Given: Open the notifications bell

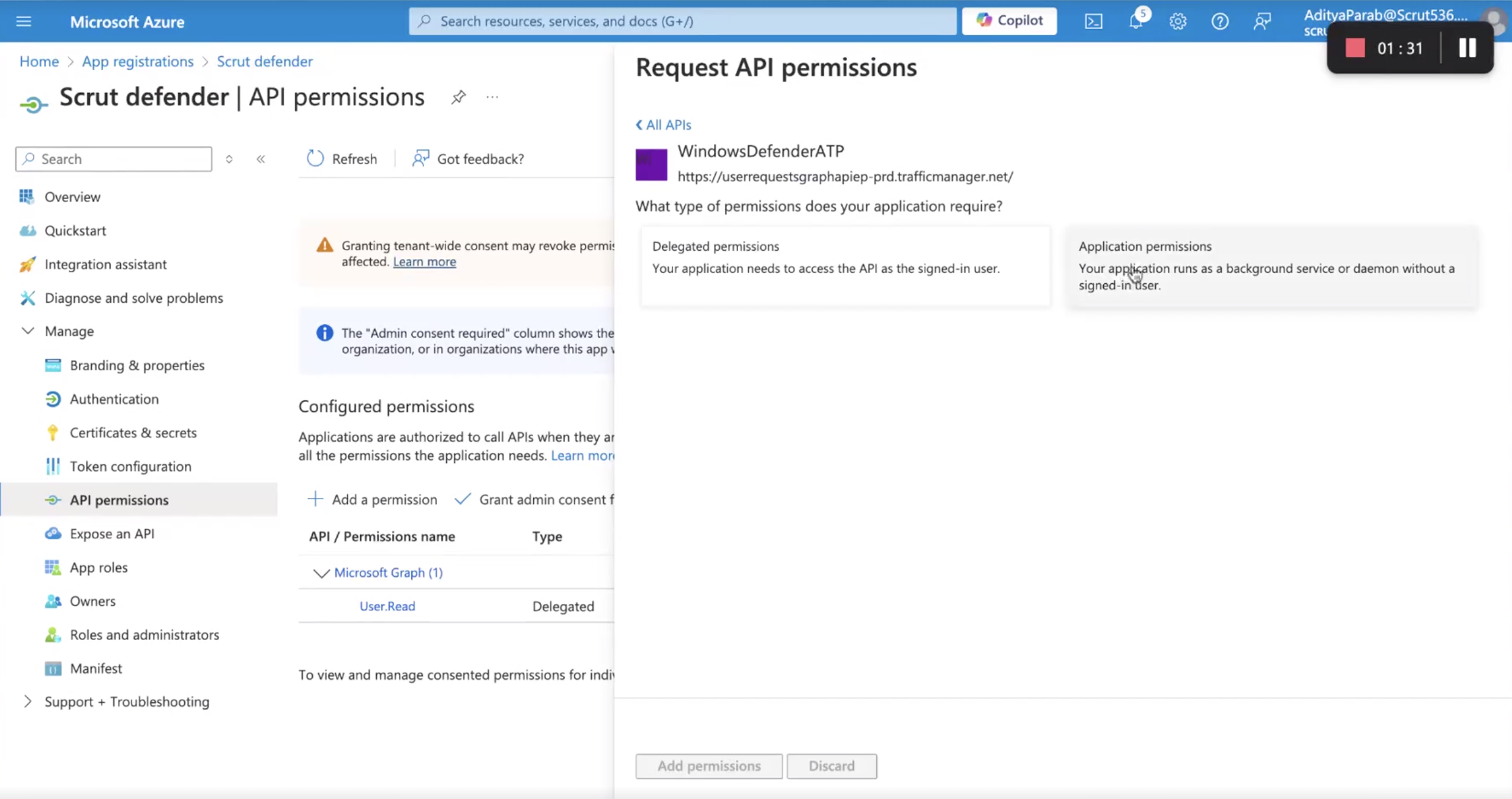Looking at the screenshot, I should (1136, 21).
